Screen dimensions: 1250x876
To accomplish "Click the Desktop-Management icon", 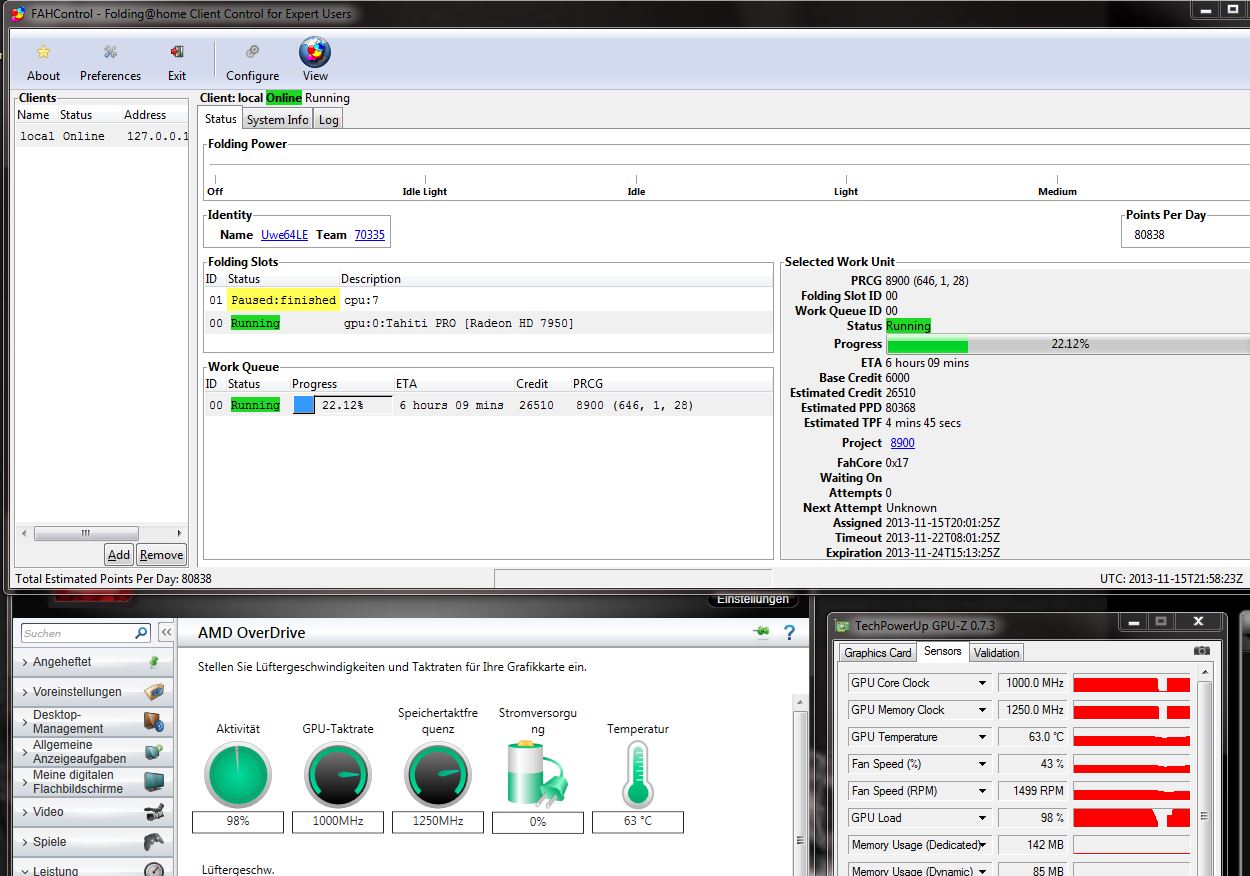I will coord(153,721).
